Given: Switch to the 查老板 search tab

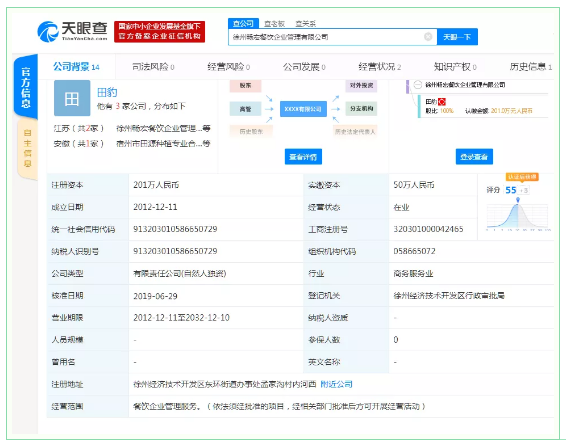Looking at the screenshot, I should point(274,24).
